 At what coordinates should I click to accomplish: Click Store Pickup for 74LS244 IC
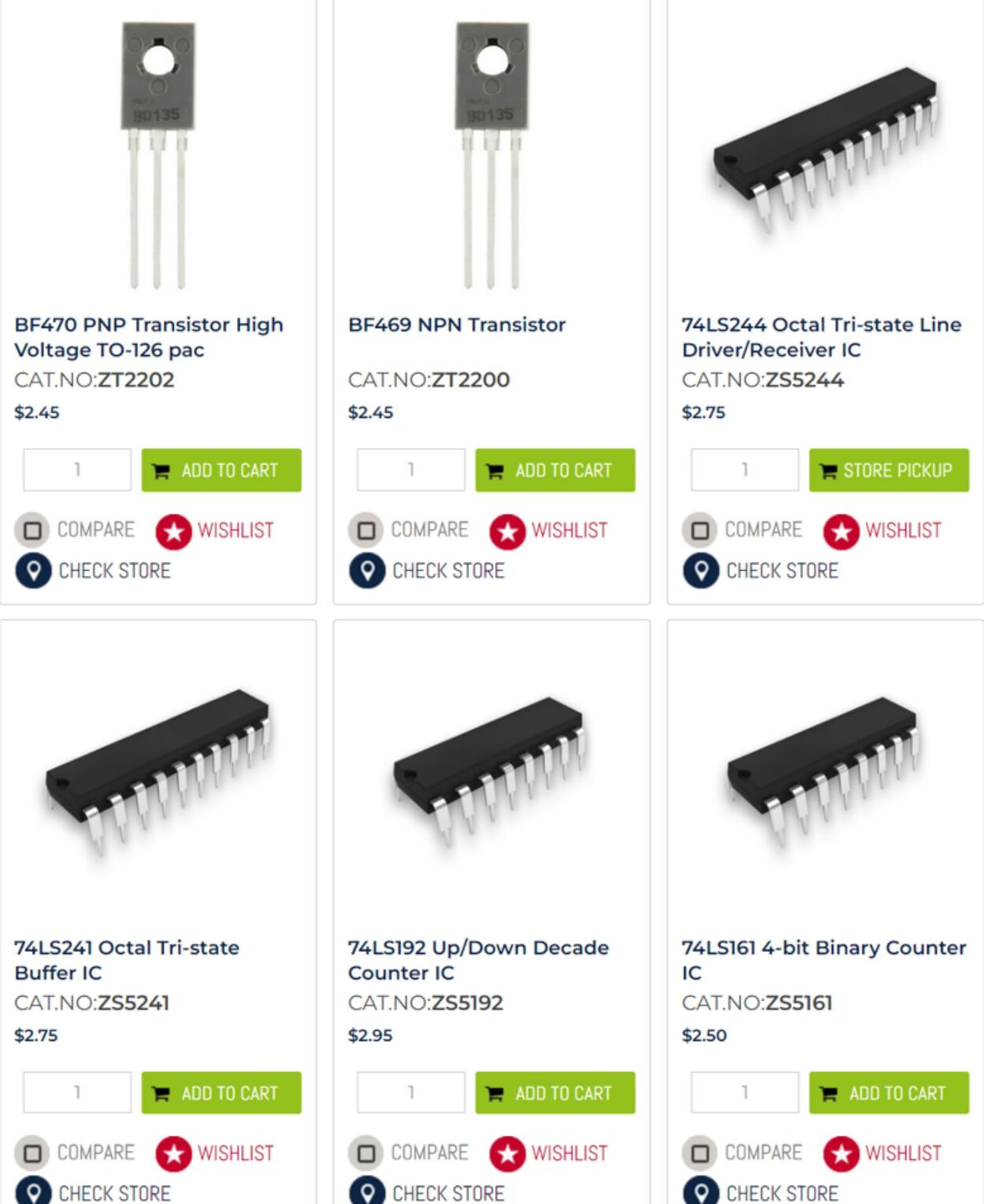point(889,471)
